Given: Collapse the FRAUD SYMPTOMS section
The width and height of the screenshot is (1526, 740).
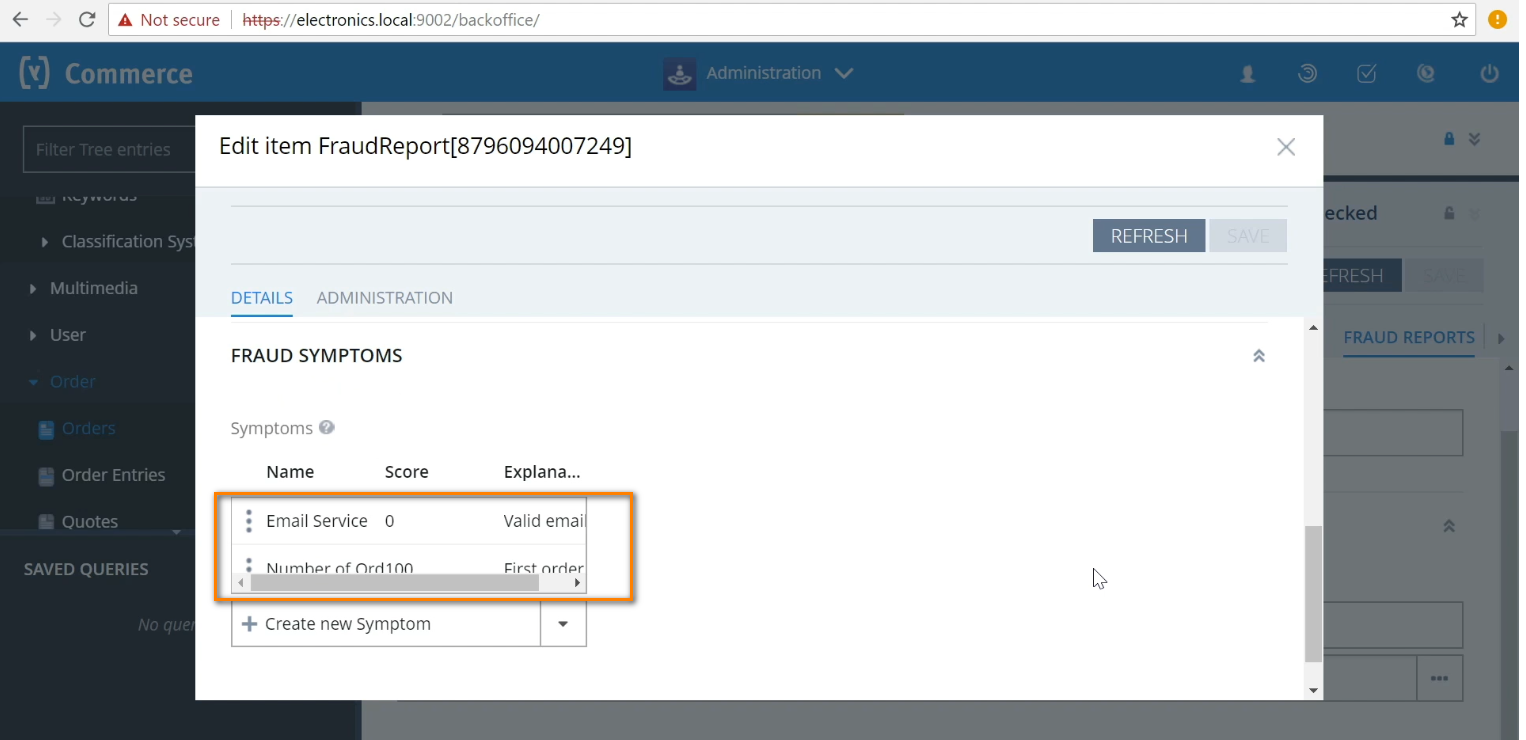Looking at the screenshot, I should coord(1259,356).
